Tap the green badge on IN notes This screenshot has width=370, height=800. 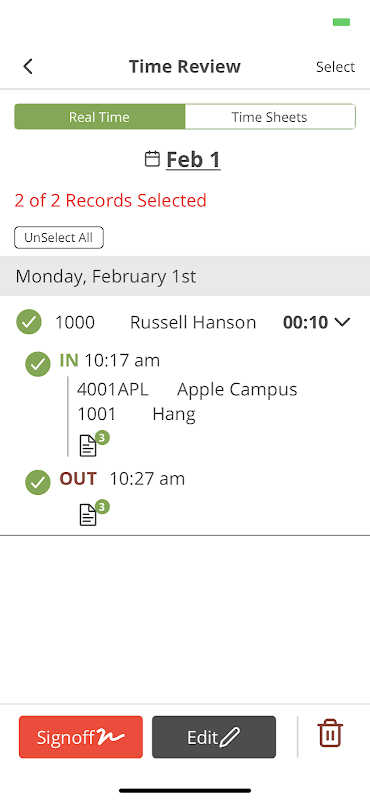pos(102,438)
